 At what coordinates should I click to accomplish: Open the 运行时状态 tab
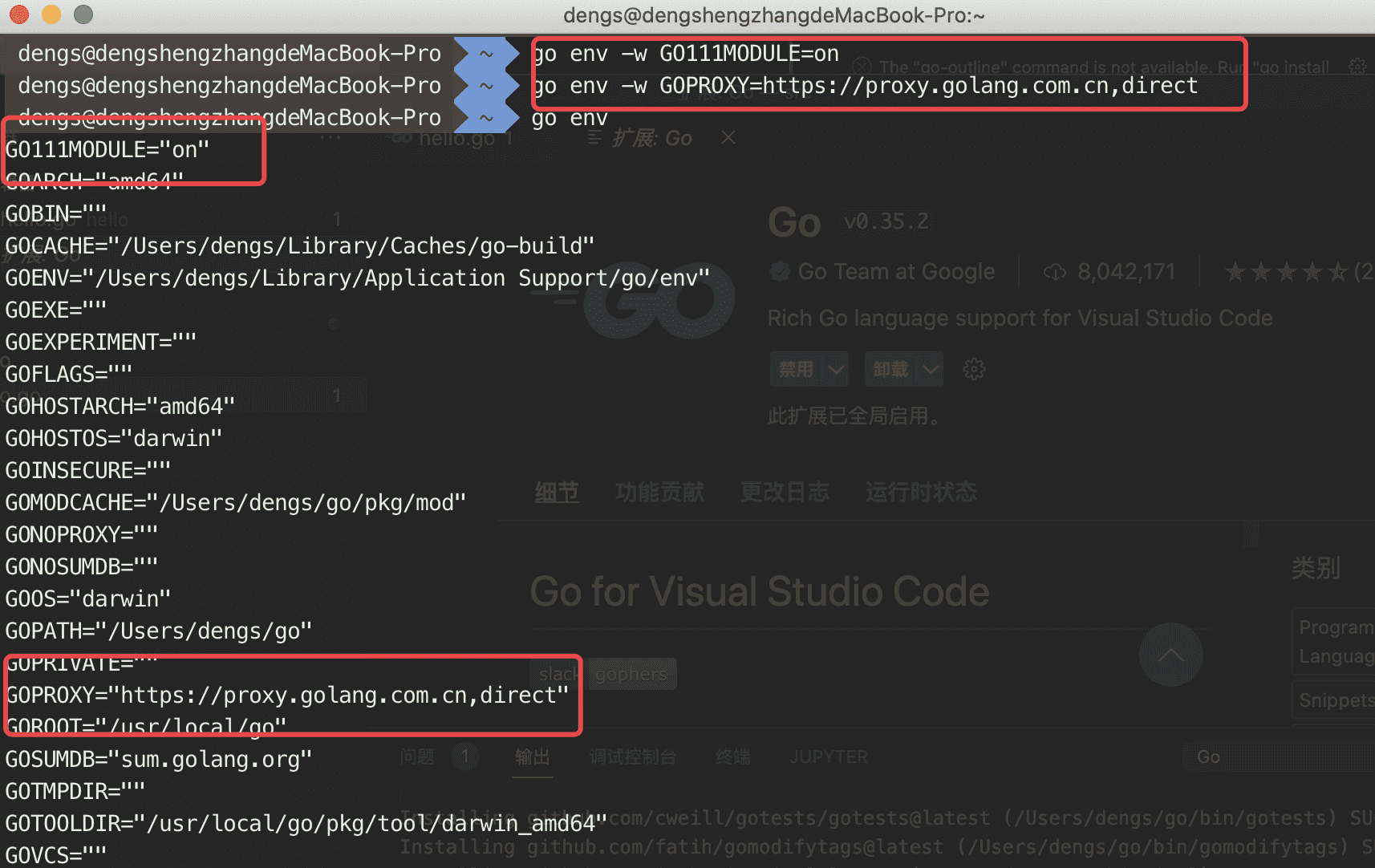pos(921,493)
